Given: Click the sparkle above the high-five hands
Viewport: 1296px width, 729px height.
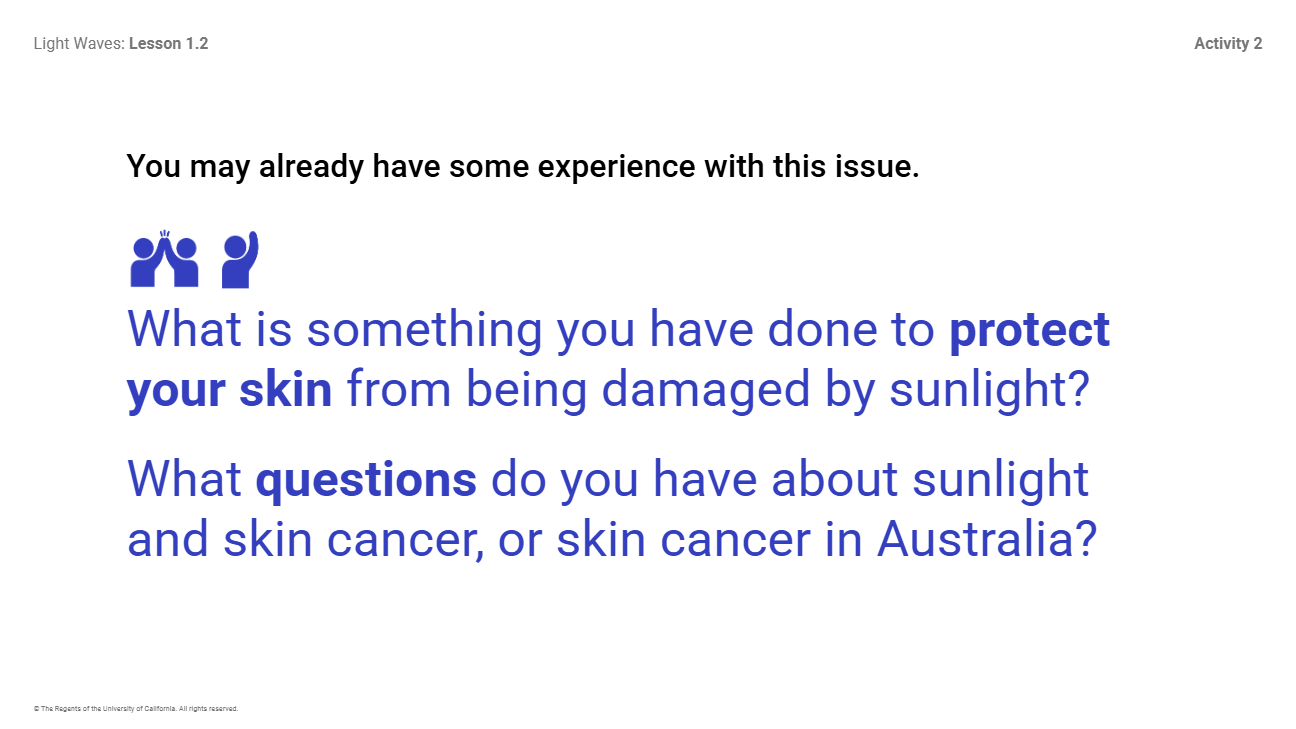Looking at the screenshot, I should click(x=164, y=235).
